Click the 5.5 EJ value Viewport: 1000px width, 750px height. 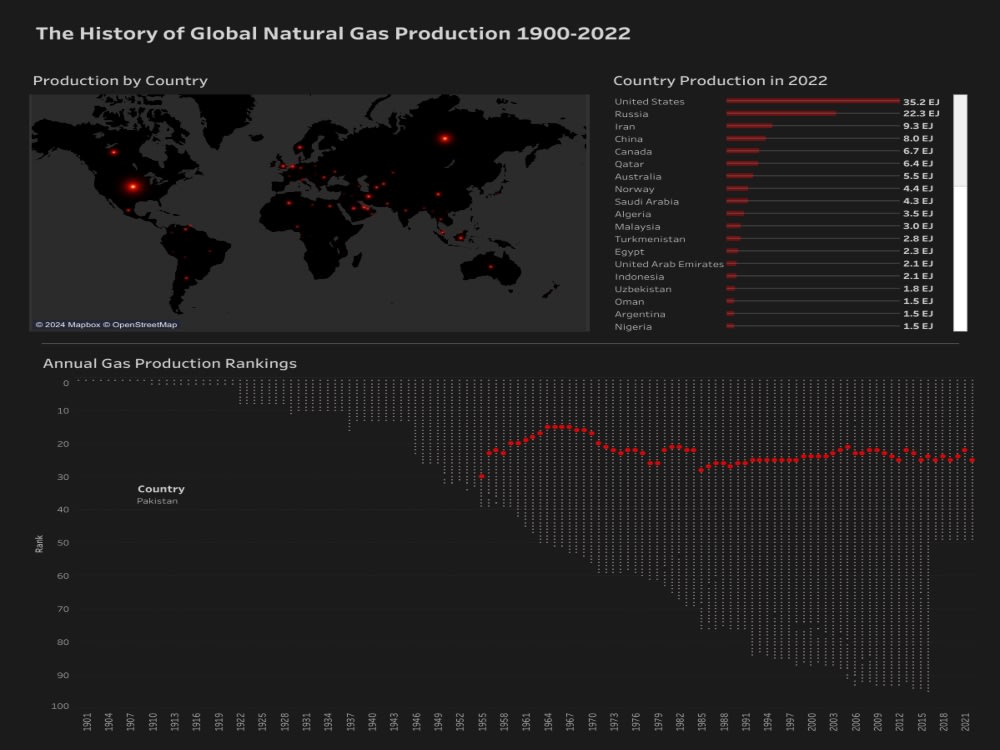point(918,176)
